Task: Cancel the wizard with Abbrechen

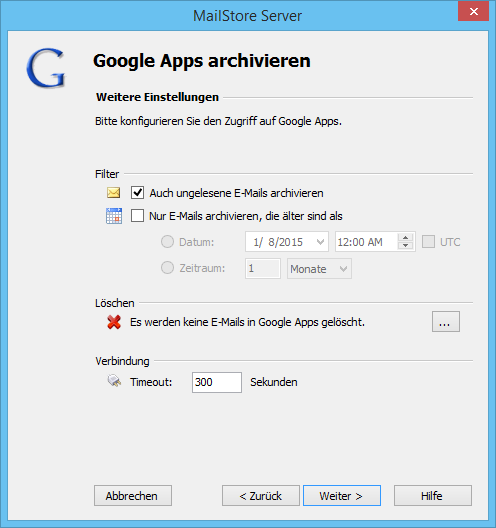Action: point(133,495)
